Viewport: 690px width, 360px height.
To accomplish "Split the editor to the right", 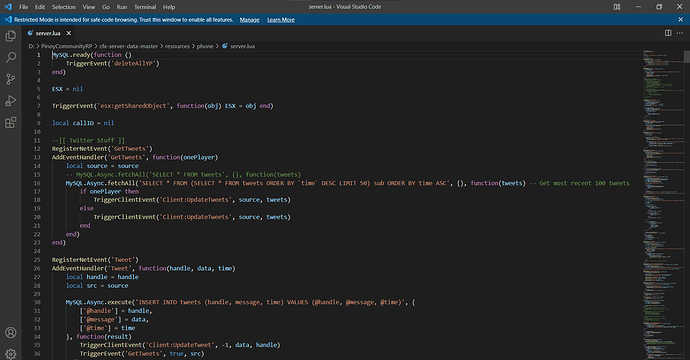I will [668, 33].
